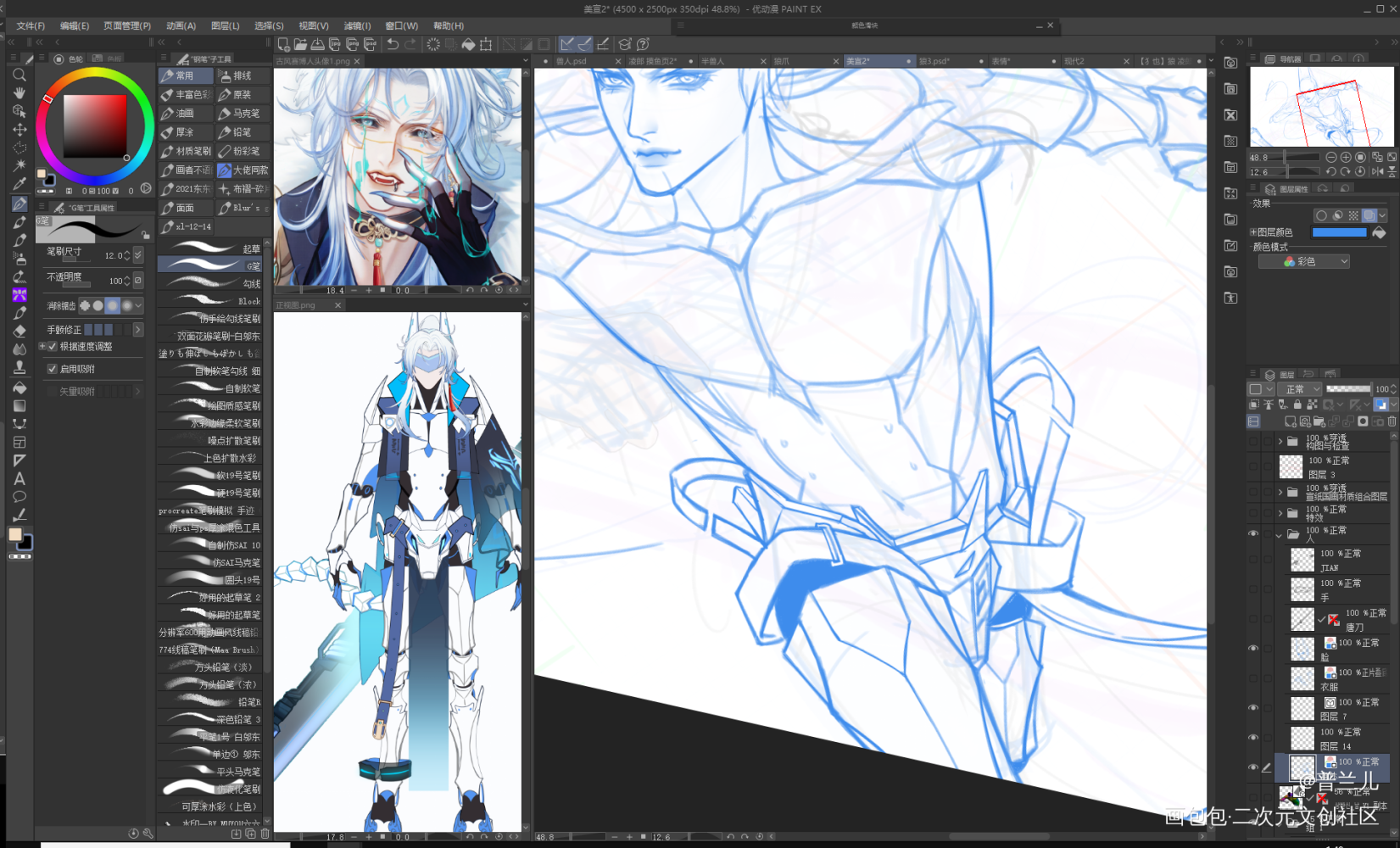Expand 手颤修正 options arrow
The height and width of the screenshot is (848, 1400).
tap(138, 329)
